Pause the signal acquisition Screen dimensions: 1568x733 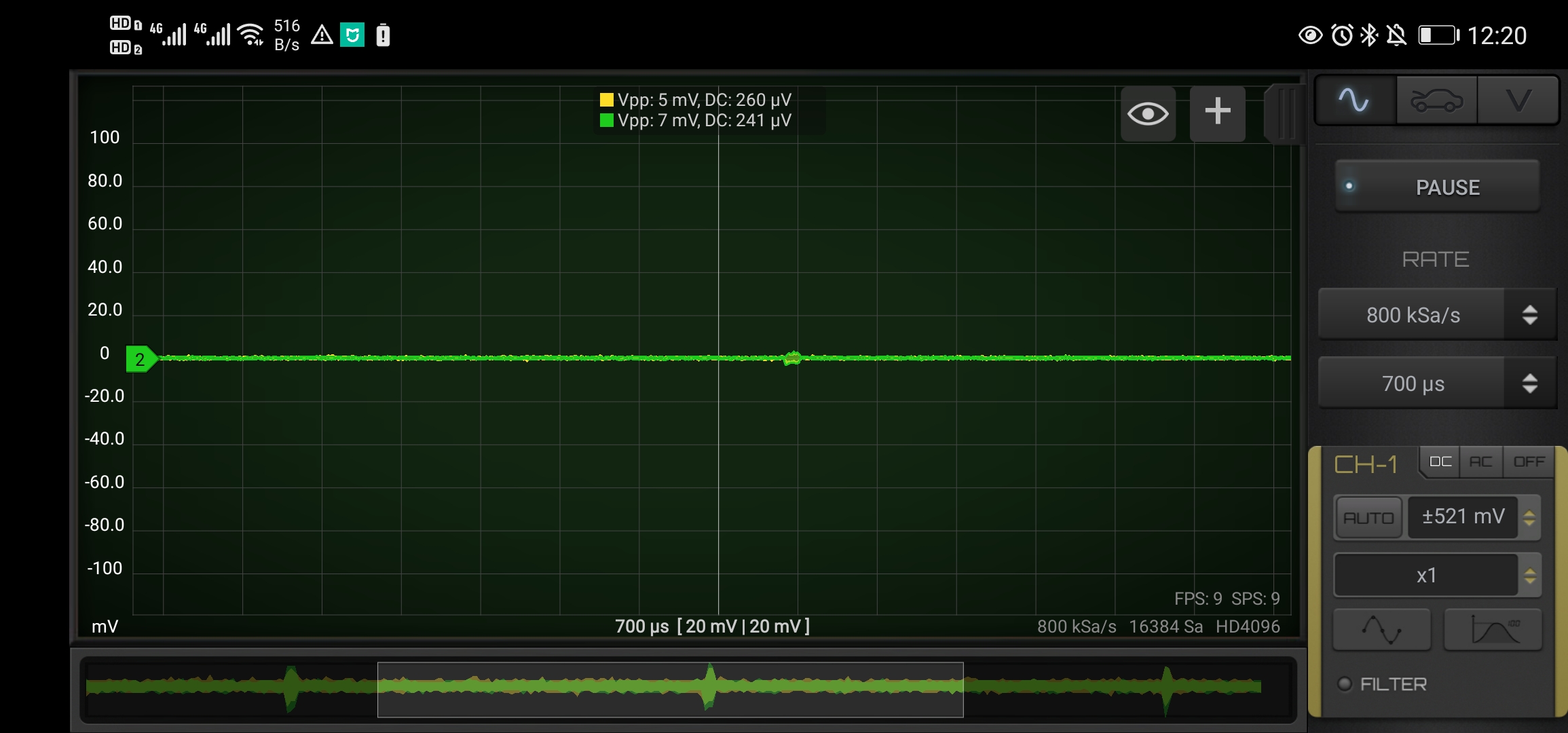(1437, 187)
